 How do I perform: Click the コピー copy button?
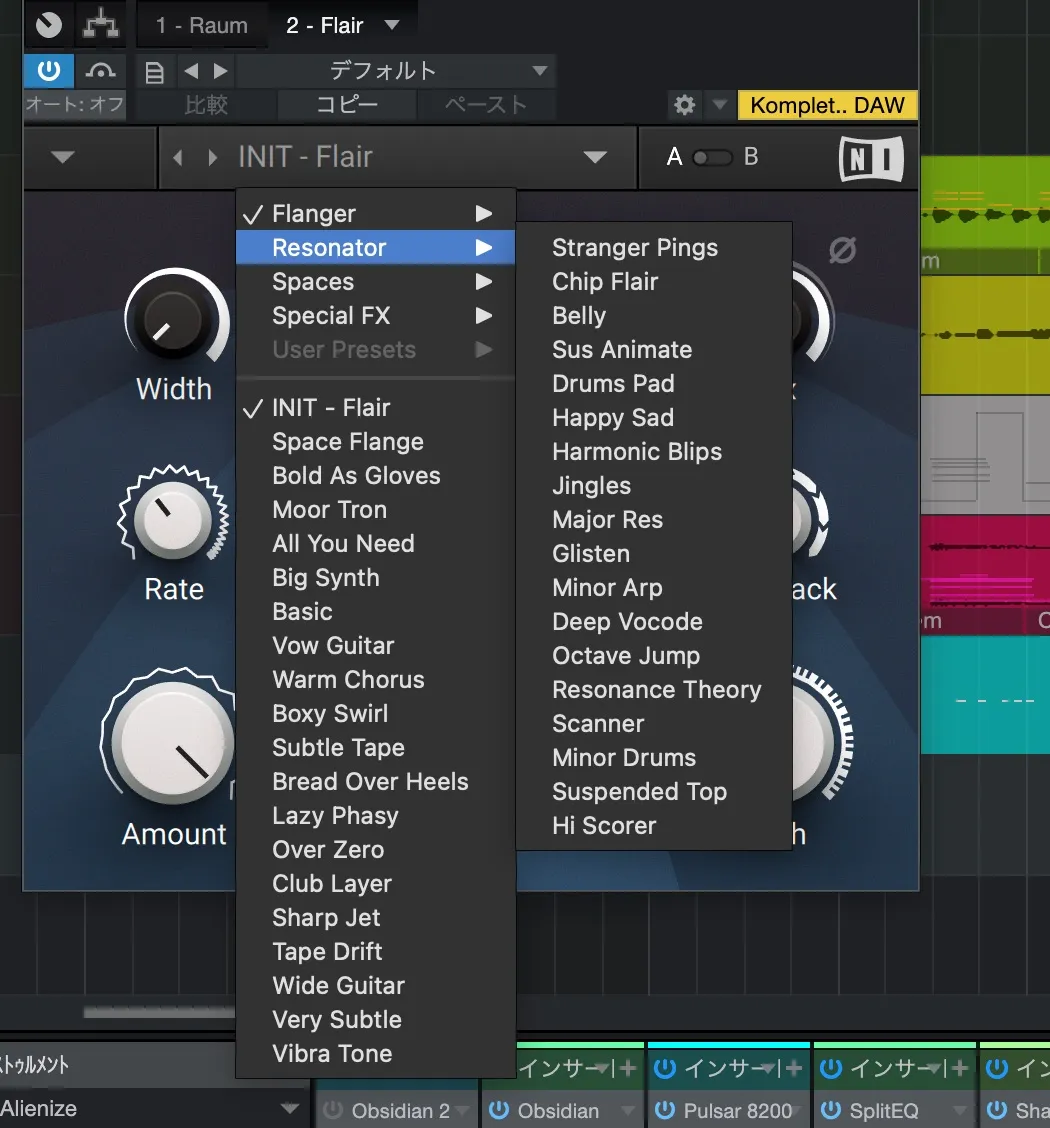pos(346,105)
